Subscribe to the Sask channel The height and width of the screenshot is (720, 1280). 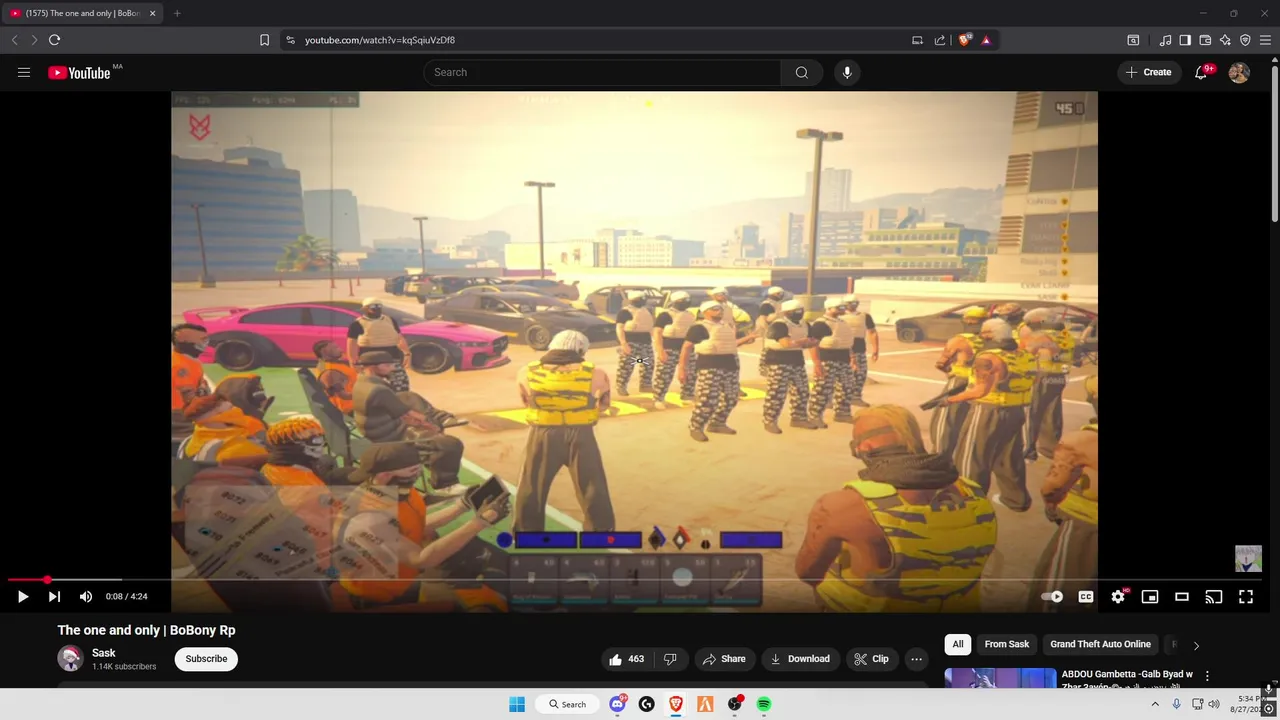206,659
